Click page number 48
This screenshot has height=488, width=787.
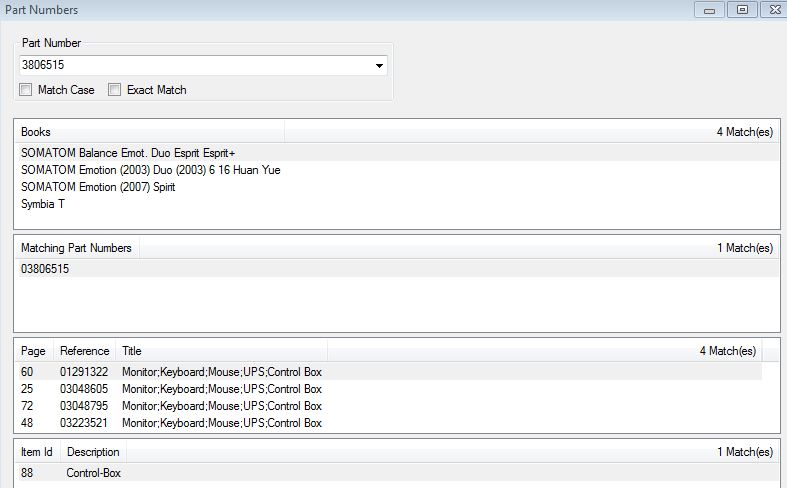[x=27, y=423]
